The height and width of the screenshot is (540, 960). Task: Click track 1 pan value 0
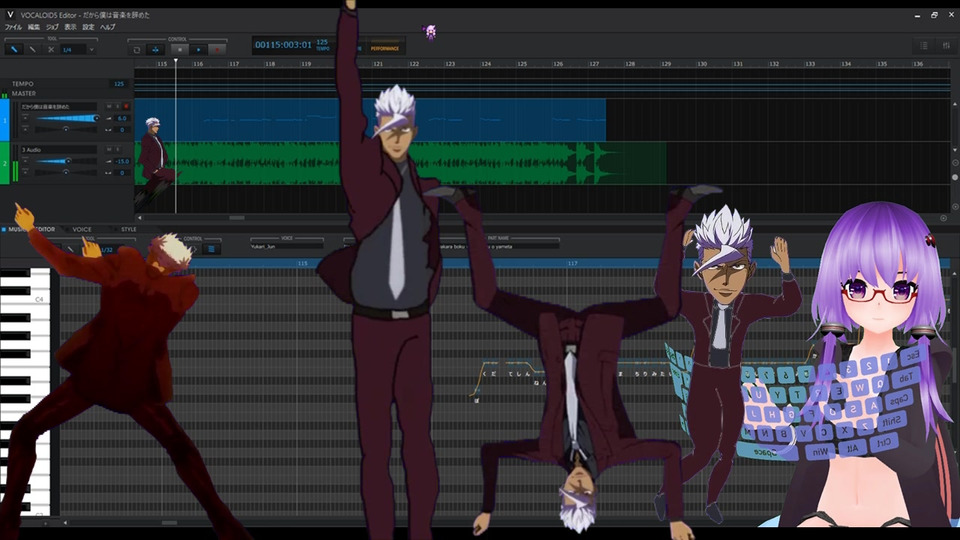pos(122,130)
